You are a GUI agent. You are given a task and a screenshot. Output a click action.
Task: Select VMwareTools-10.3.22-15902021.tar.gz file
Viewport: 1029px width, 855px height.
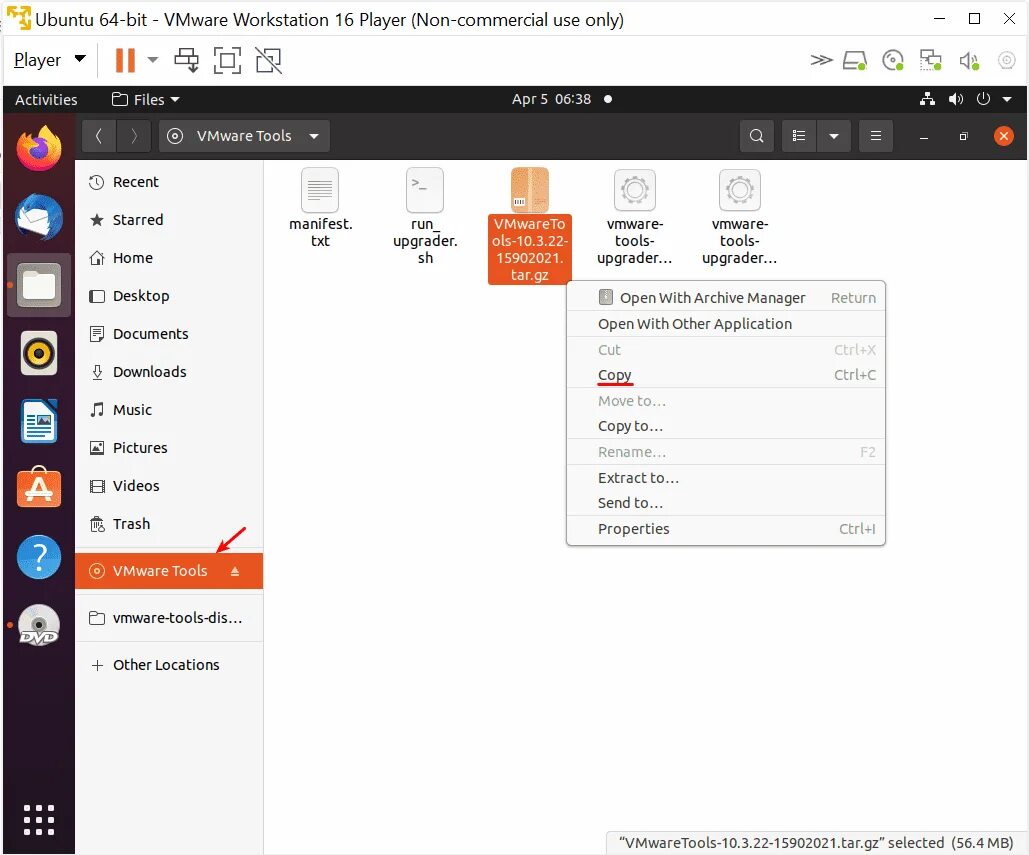pyautogui.click(x=530, y=225)
